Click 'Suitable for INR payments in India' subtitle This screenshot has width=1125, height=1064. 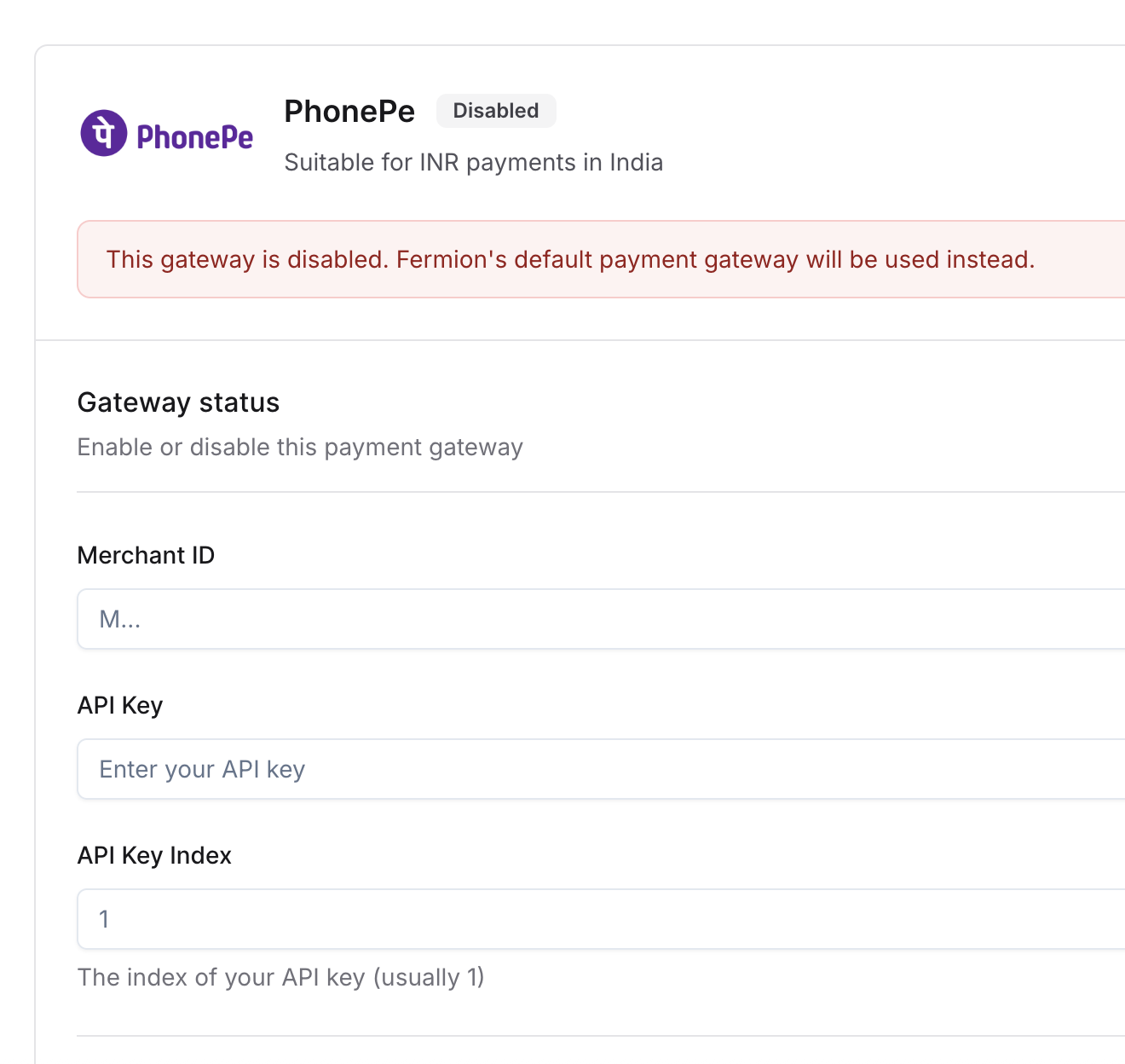pos(473,162)
